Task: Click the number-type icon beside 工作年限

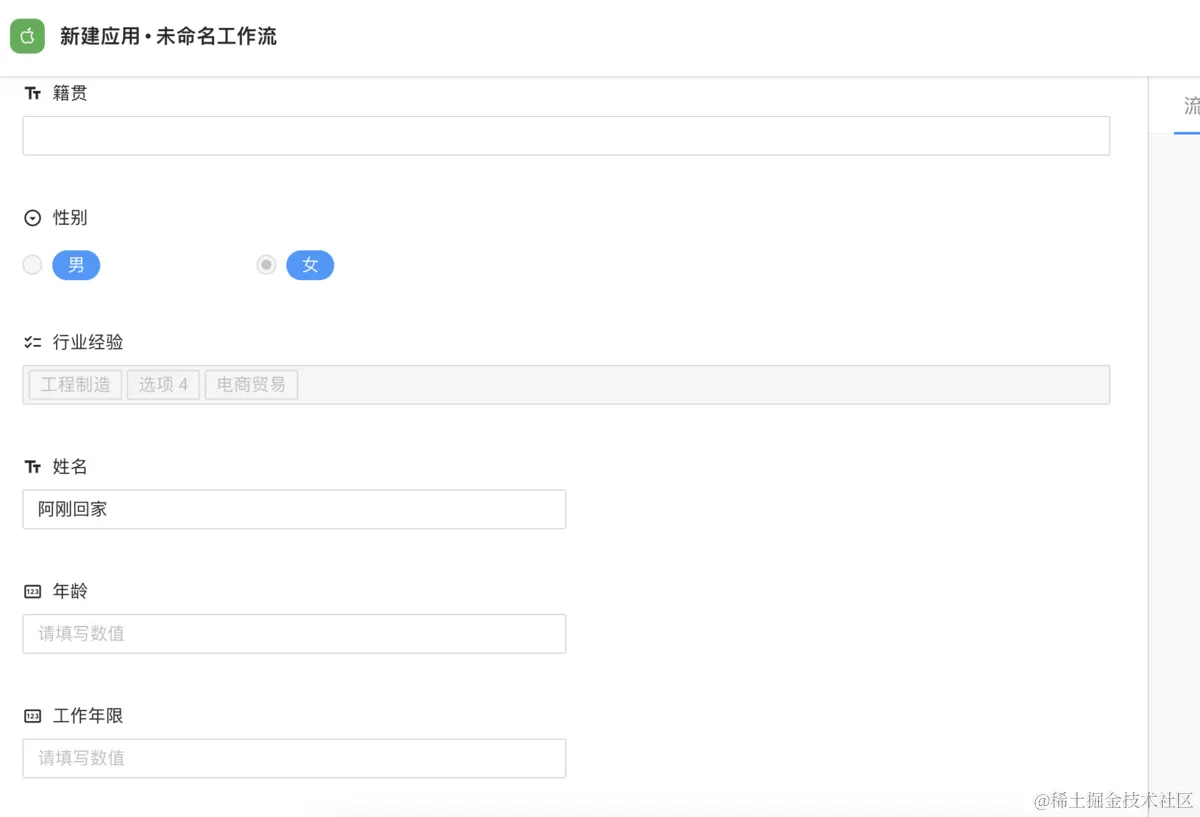Action: coord(33,716)
